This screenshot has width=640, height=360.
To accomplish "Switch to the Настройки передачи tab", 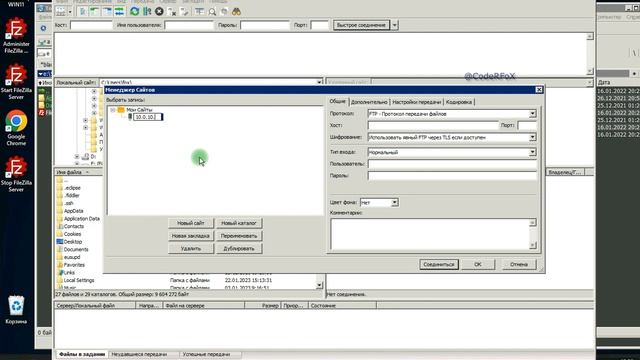I will (x=417, y=102).
